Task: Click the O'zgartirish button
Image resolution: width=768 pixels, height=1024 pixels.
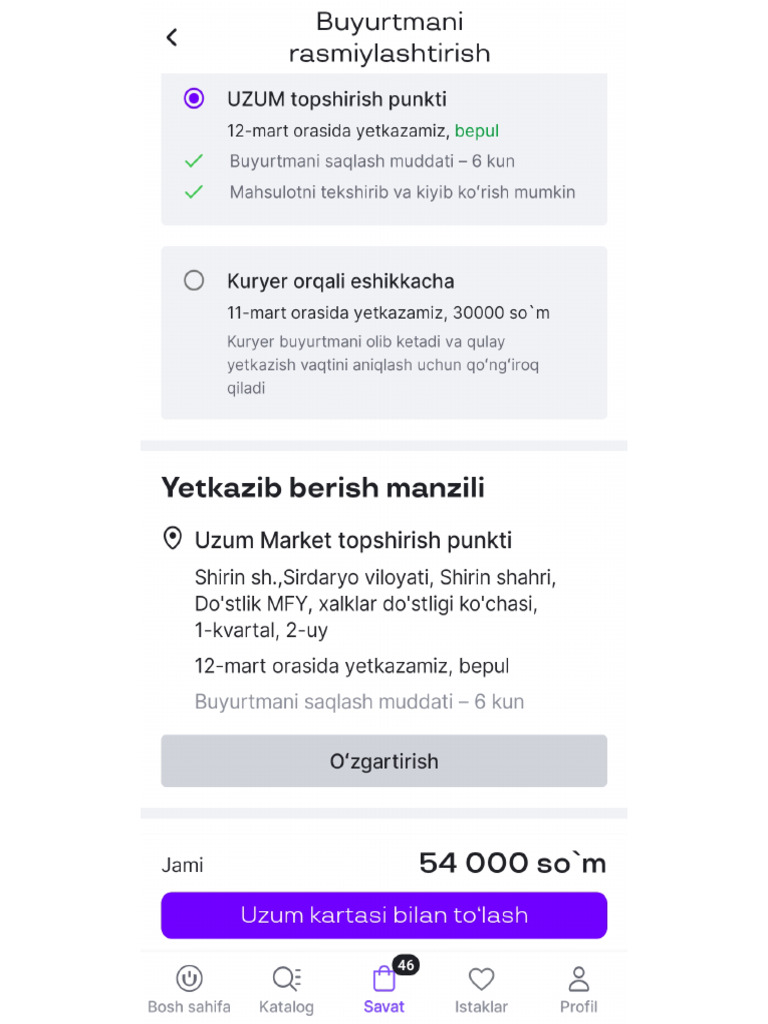Action: 384,761
